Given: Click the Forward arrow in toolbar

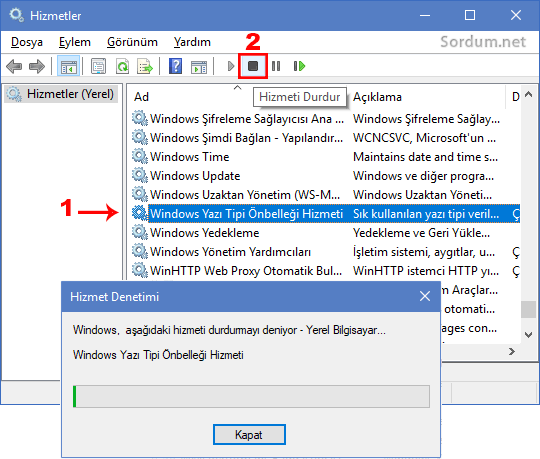Looking at the screenshot, I should click(37, 66).
